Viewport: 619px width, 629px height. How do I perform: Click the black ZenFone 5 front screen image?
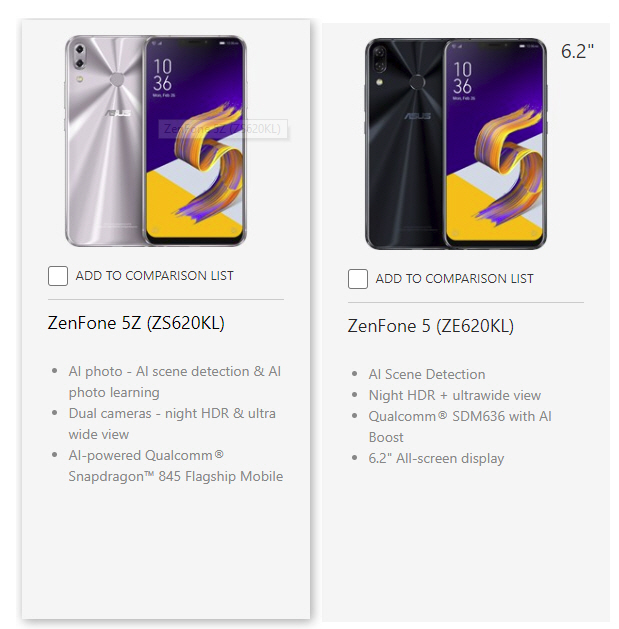(495, 144)
